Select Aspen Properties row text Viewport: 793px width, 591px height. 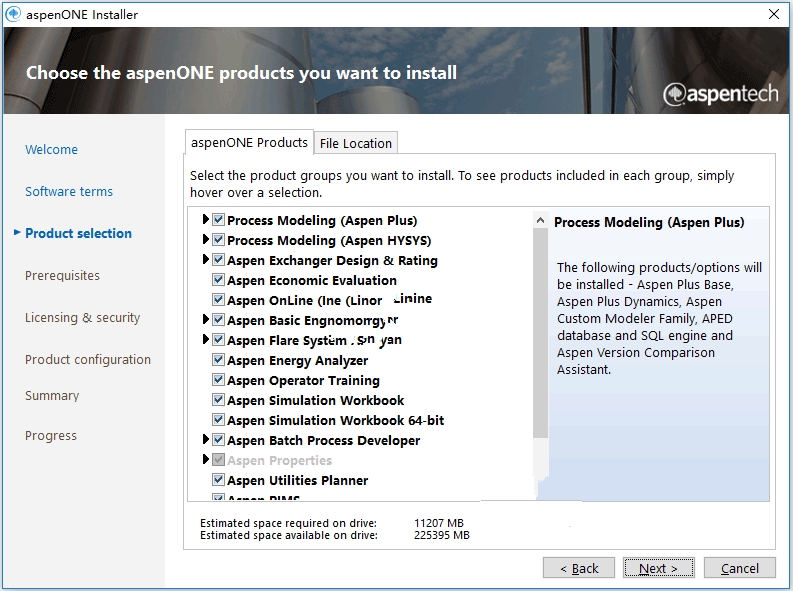(x=279, y=460)
